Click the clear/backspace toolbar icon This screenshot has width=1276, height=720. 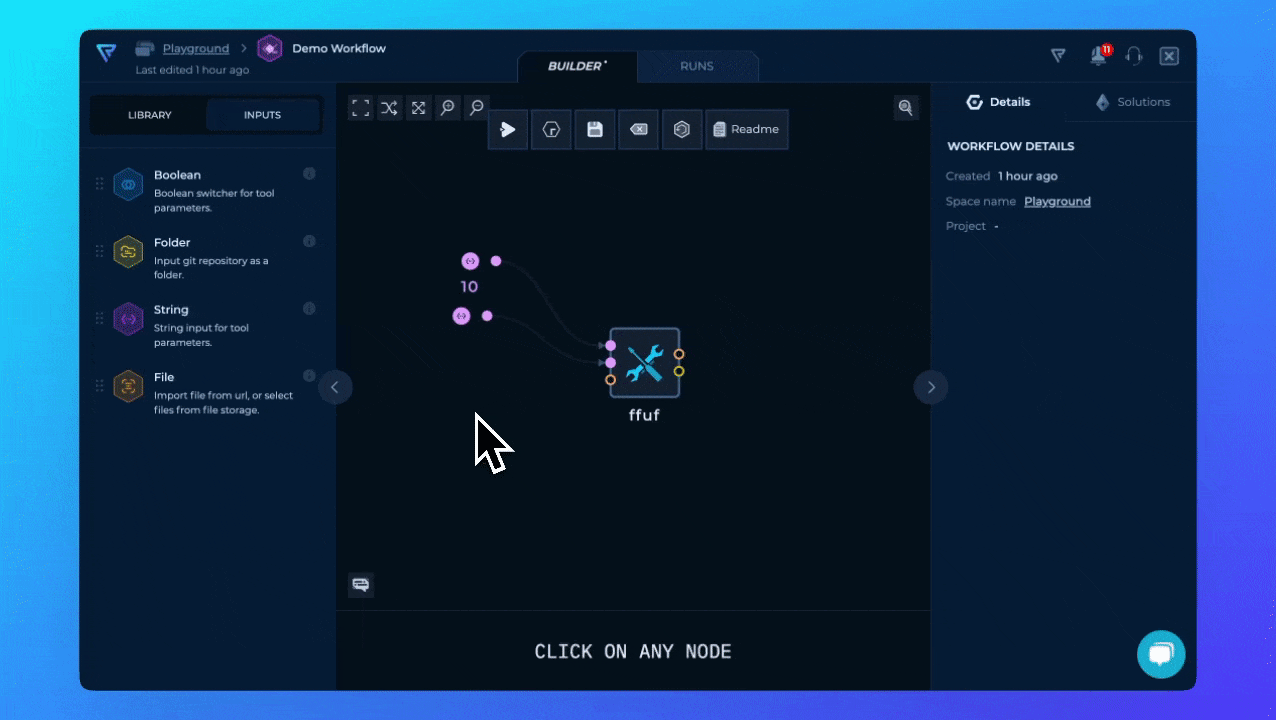[638, 129]
